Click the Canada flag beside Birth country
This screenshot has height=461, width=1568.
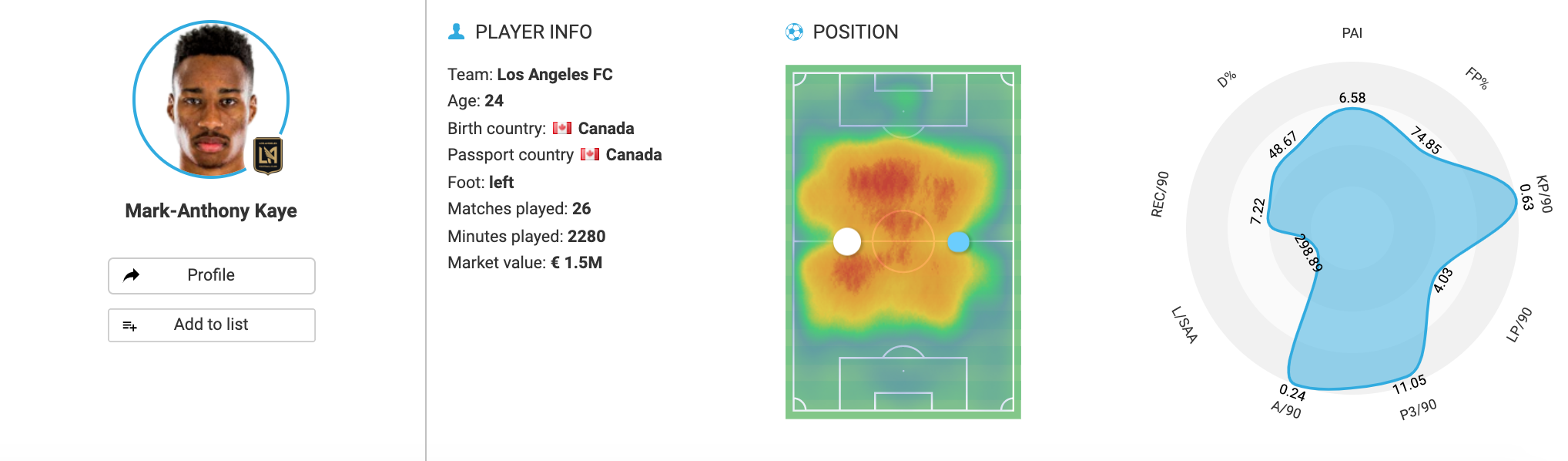[x=562, y=128]
